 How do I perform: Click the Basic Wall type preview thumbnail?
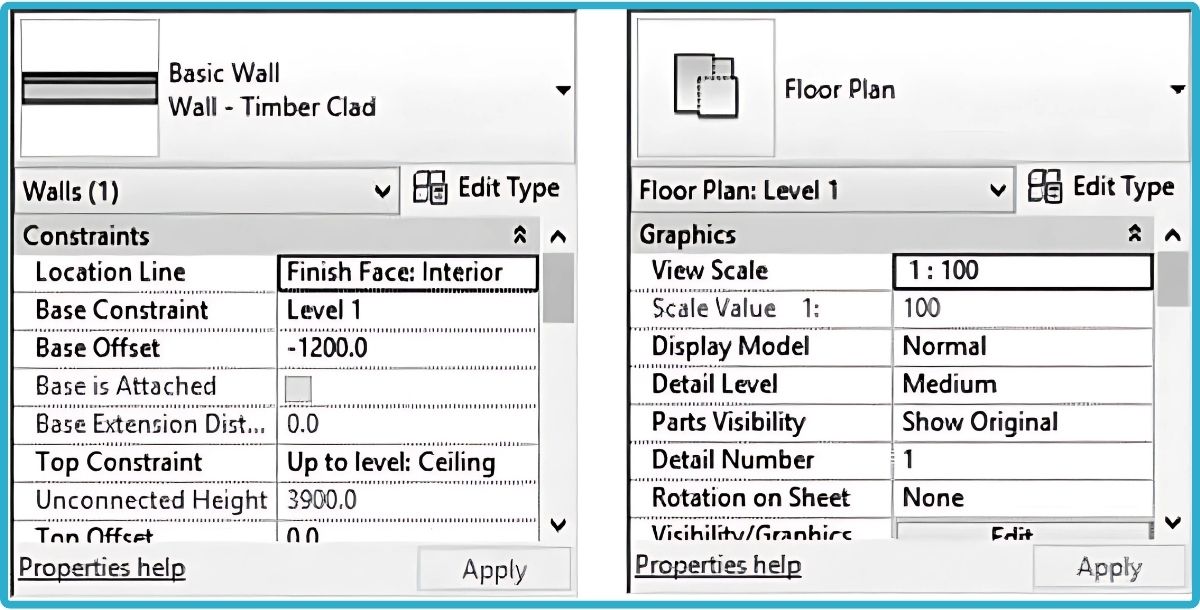tap(89, 85)
